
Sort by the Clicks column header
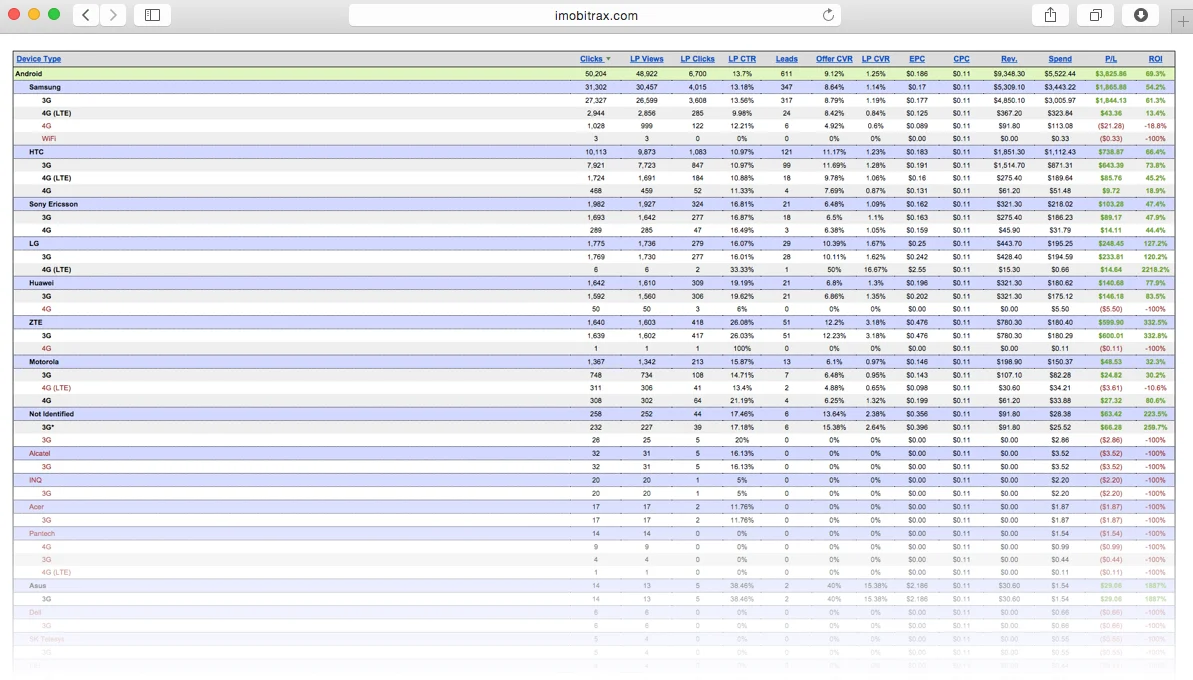point(594,59)
